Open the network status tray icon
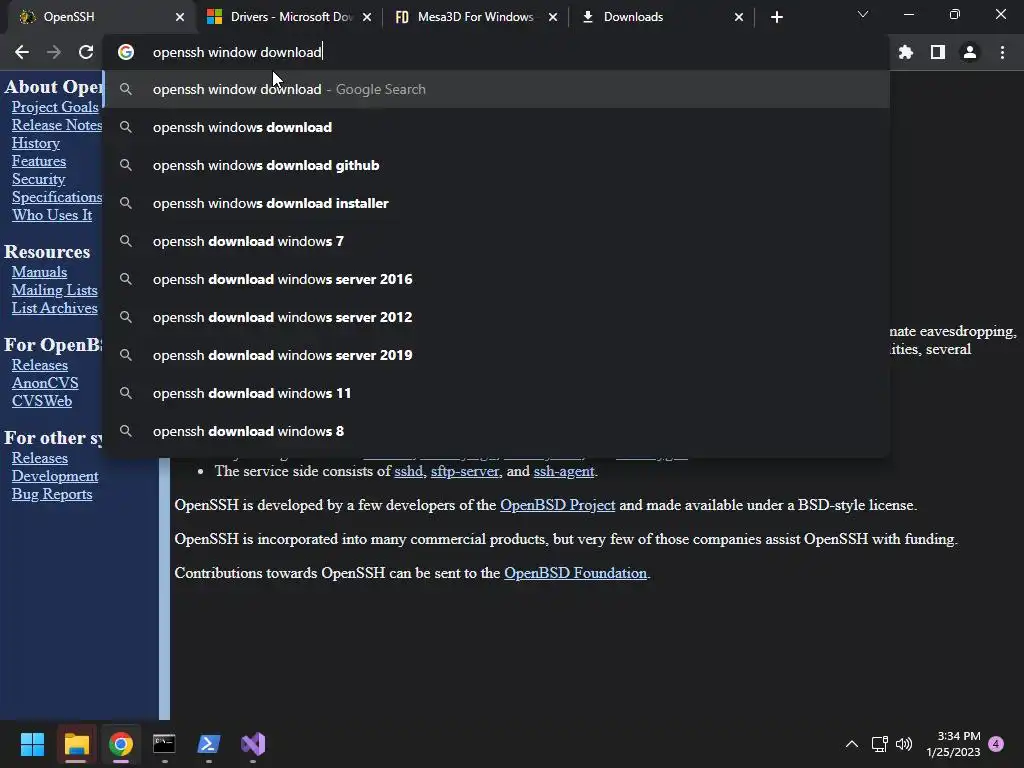The width and height of the screenshot is (1024, 768). 879,744
